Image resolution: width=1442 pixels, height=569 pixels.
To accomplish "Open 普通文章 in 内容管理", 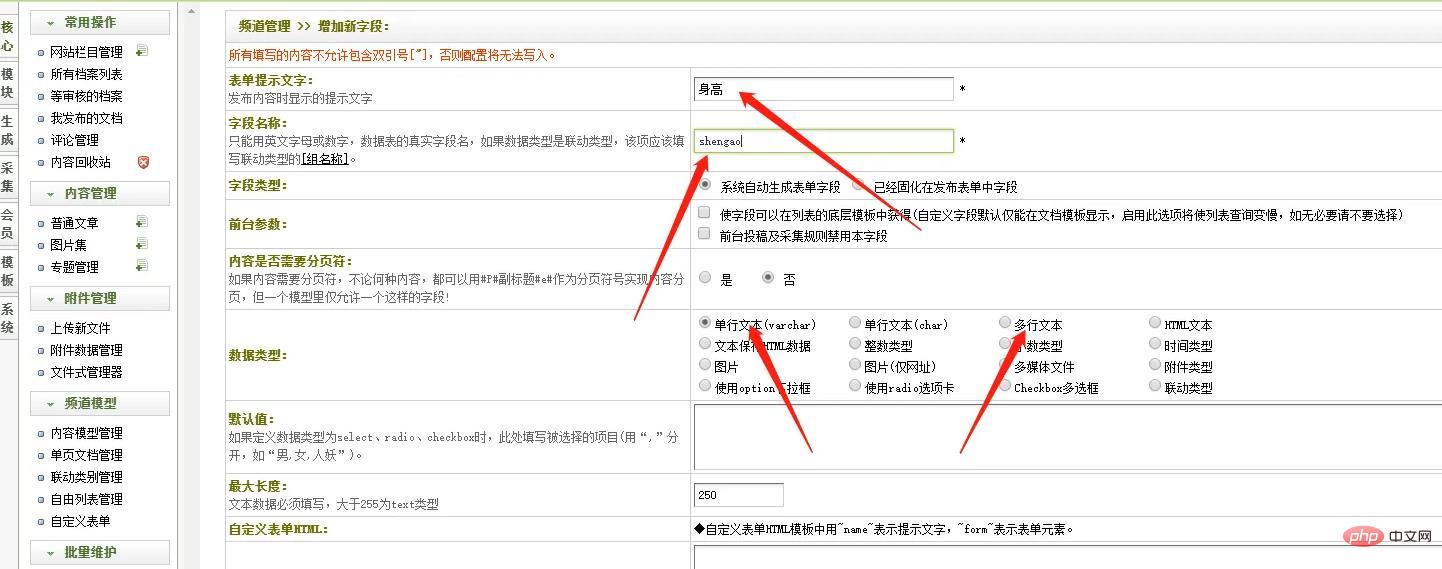I will click(74, 223).
